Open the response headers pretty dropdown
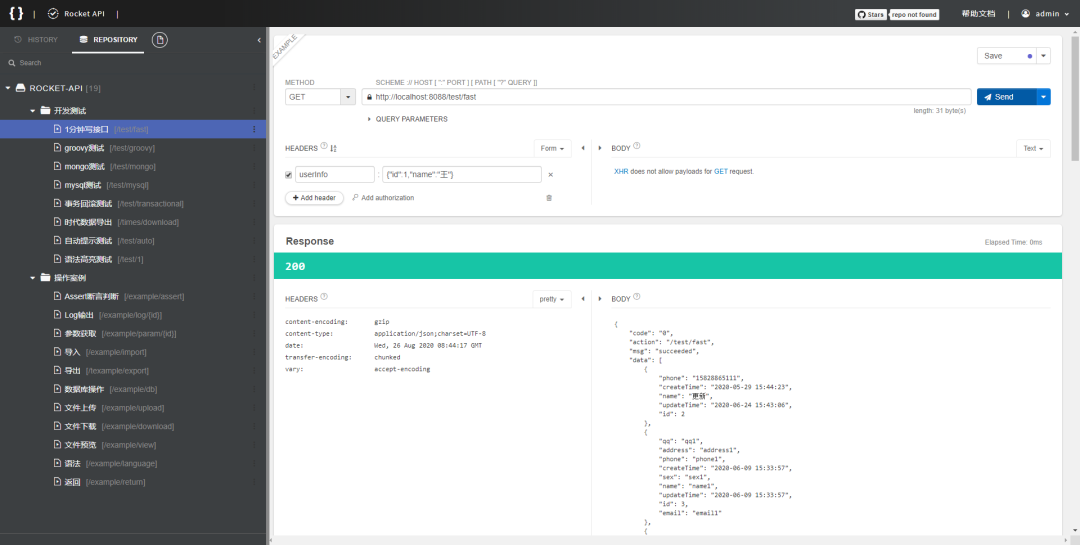The image size is (1080, 545). click(x=552, y=299)
